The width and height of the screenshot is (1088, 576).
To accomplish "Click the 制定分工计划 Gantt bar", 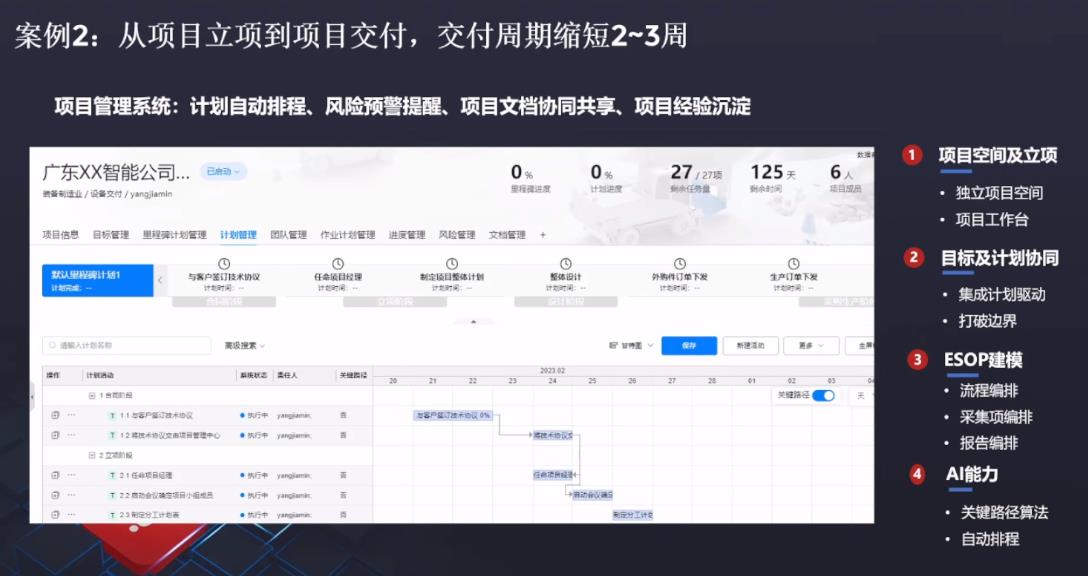I will [632, 515].
